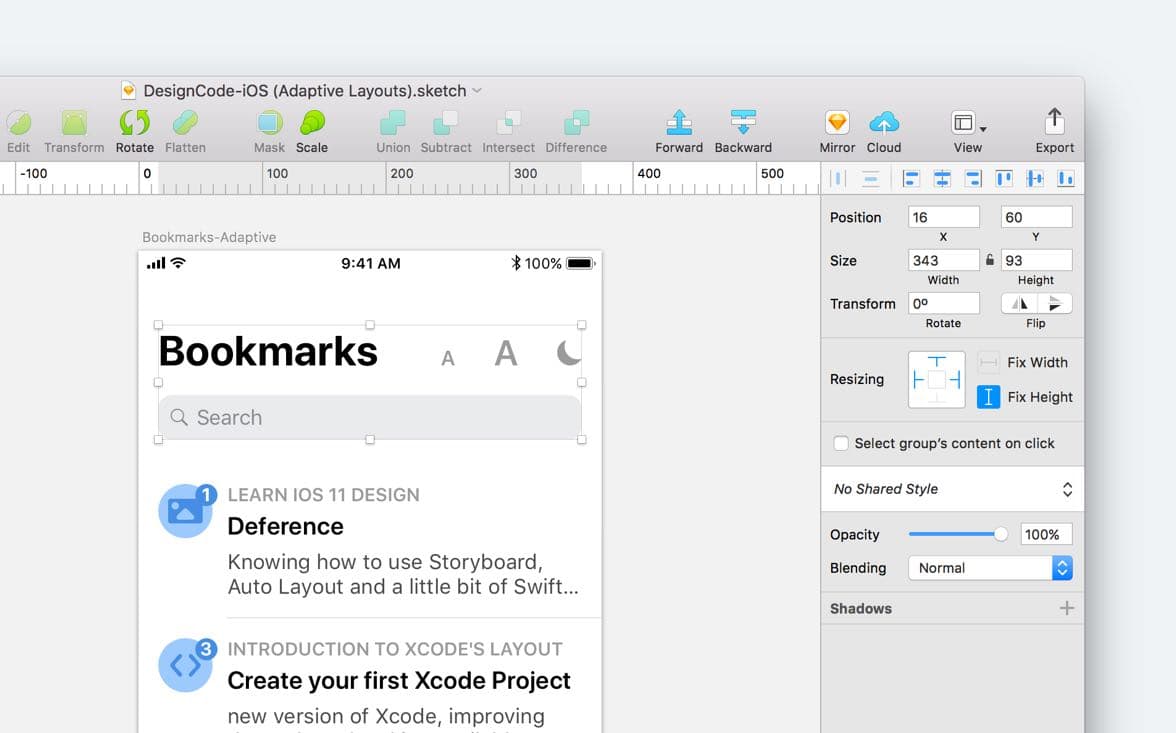Apply the Mask tool
The width and height of the screenshot is (1176, 733).
pyautogui.click(x=269, y=131)
